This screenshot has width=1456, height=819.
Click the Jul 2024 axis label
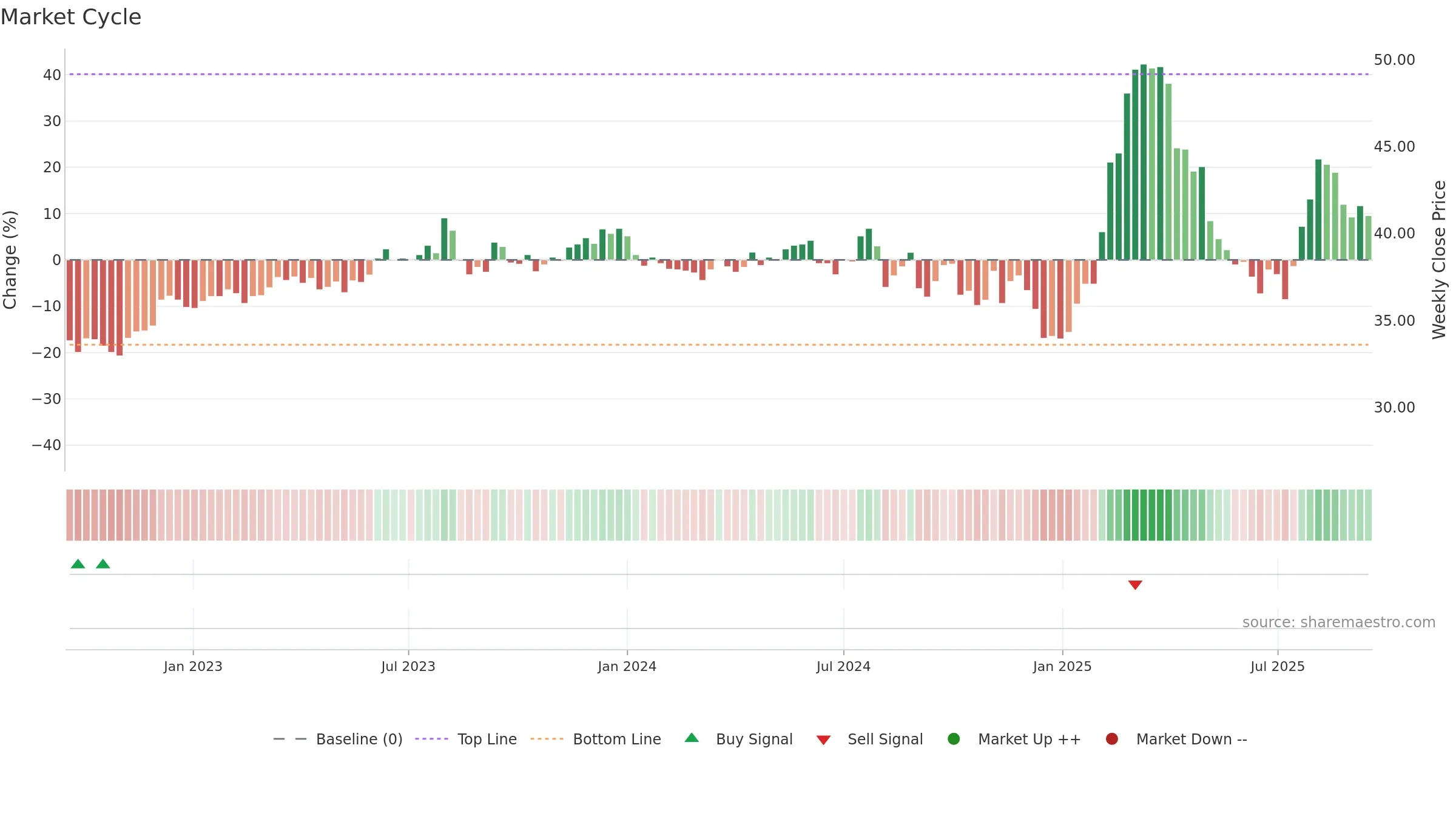843,667
